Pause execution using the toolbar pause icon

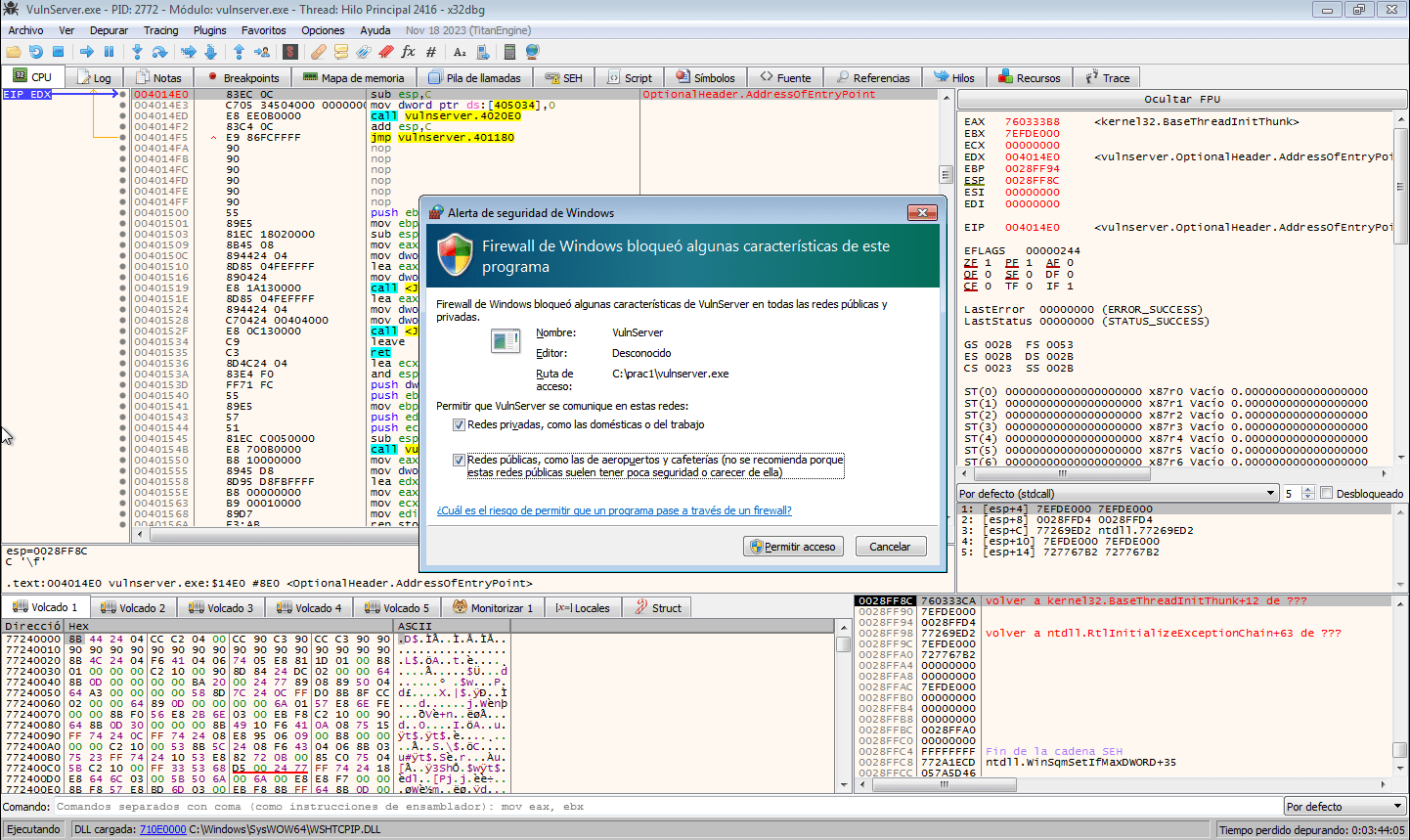(109, 52)
